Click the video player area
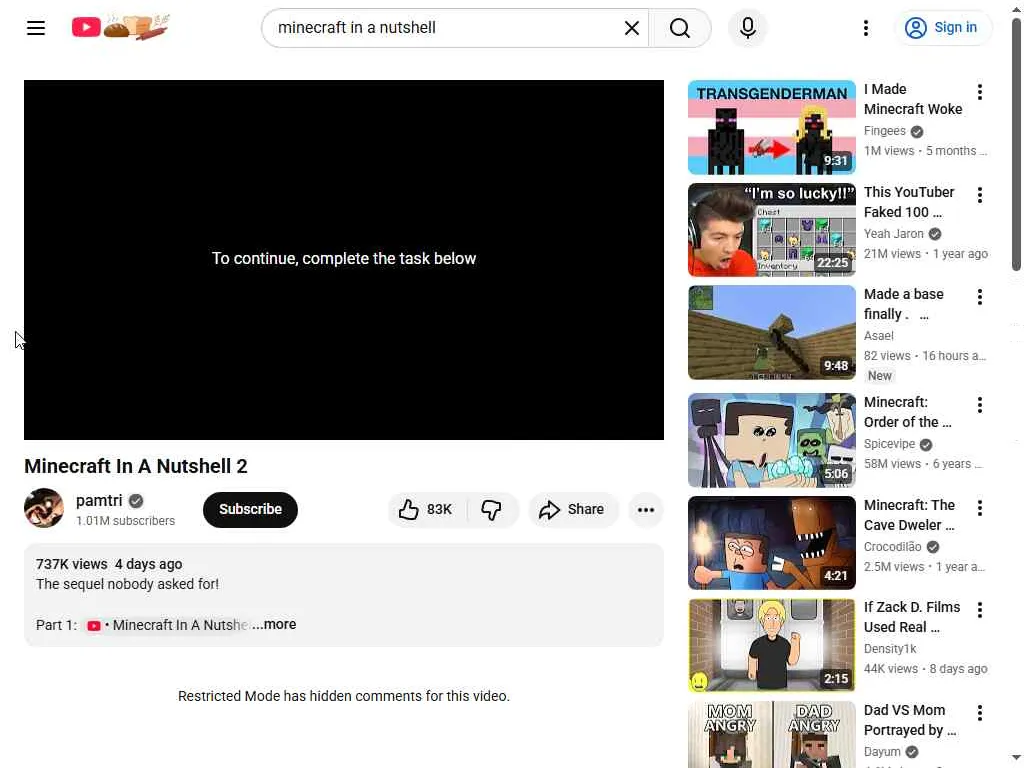Screen dimensions: 1024x768 point(344,260)
